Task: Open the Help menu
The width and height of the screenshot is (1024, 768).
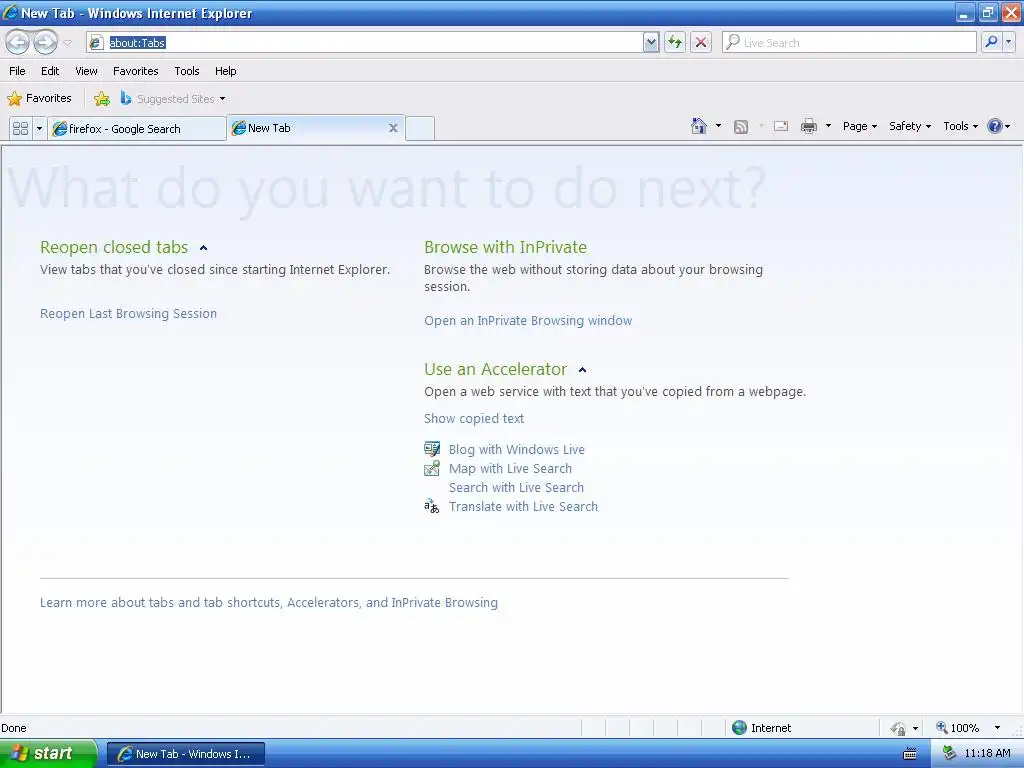Action: pos(225,71)
